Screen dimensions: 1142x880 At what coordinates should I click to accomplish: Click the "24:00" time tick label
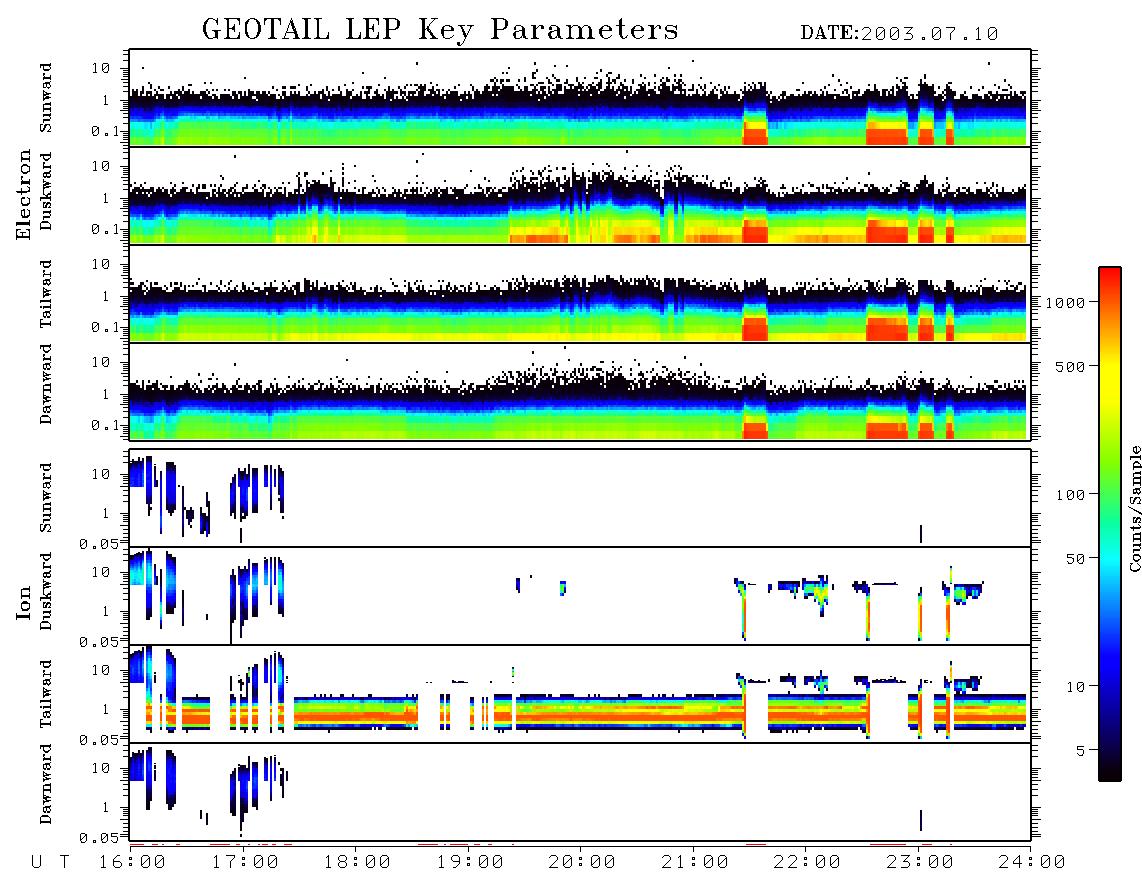point(1032,862)
